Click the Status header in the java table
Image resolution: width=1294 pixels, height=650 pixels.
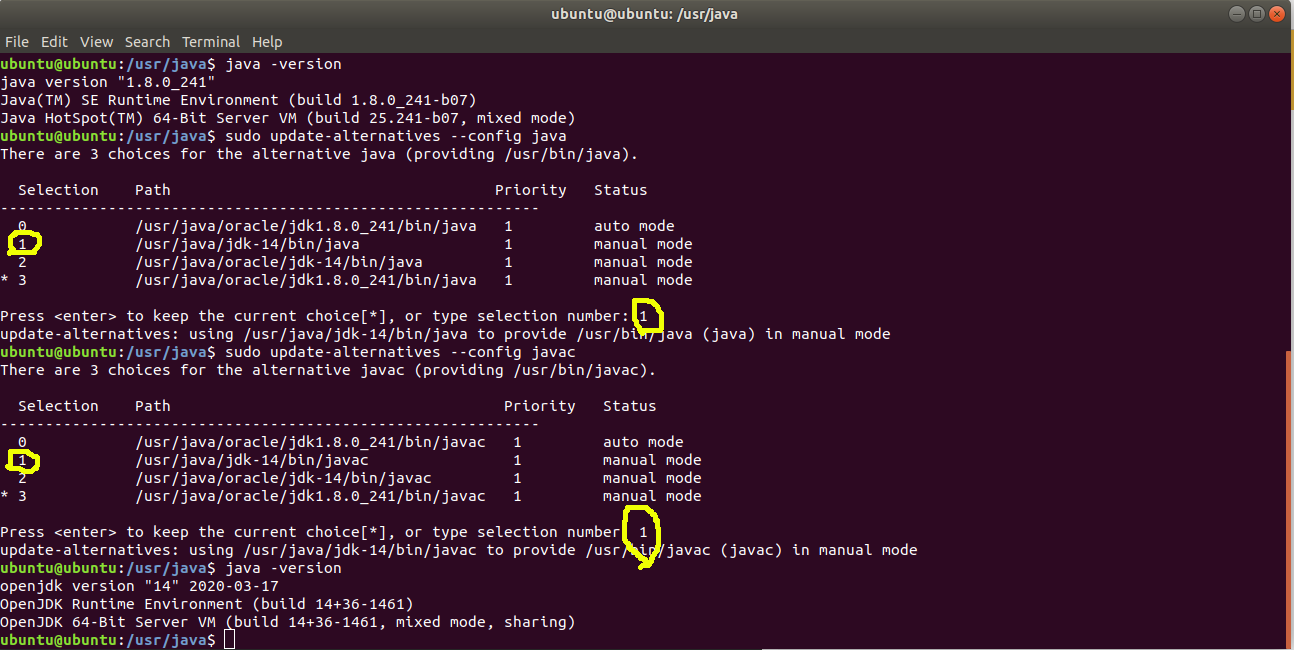pos(620,190)
